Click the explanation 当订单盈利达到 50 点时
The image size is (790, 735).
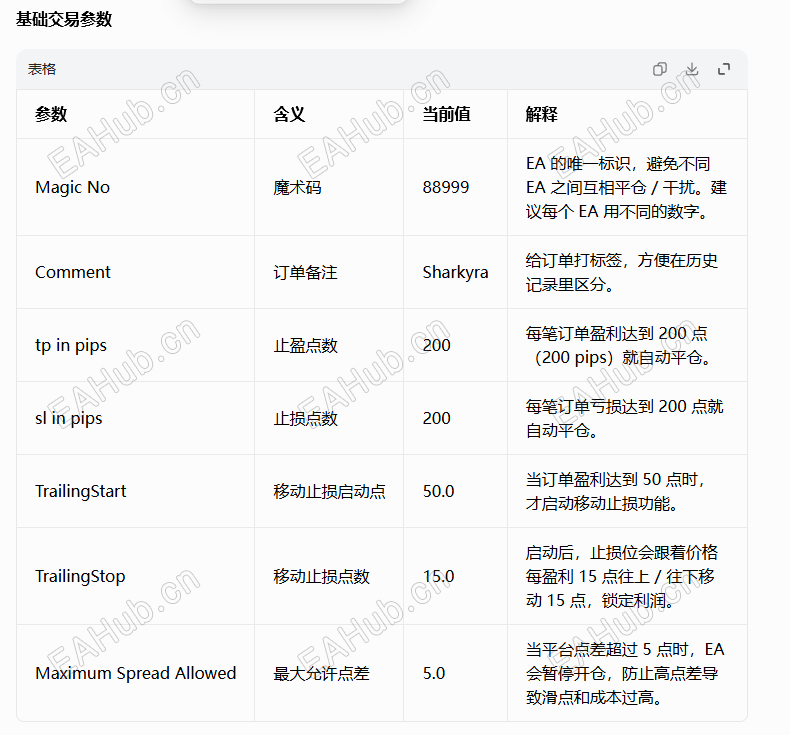[x=615, y=491]
